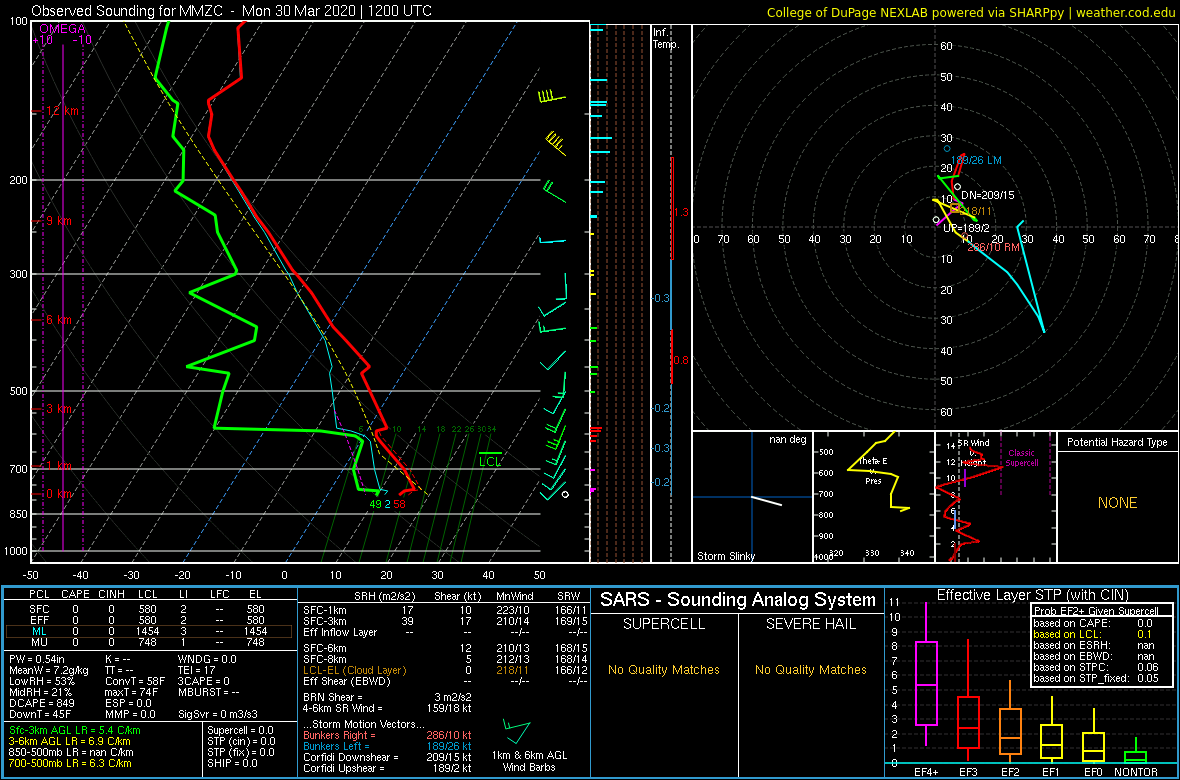This screenshot has height=780, width=1180.
Task: Click the MeanW = 7.2g/kg value
Action: pos(47,671)
